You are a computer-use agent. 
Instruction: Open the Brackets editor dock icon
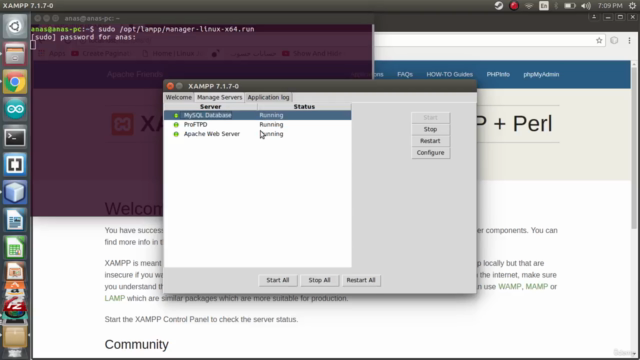15,165
